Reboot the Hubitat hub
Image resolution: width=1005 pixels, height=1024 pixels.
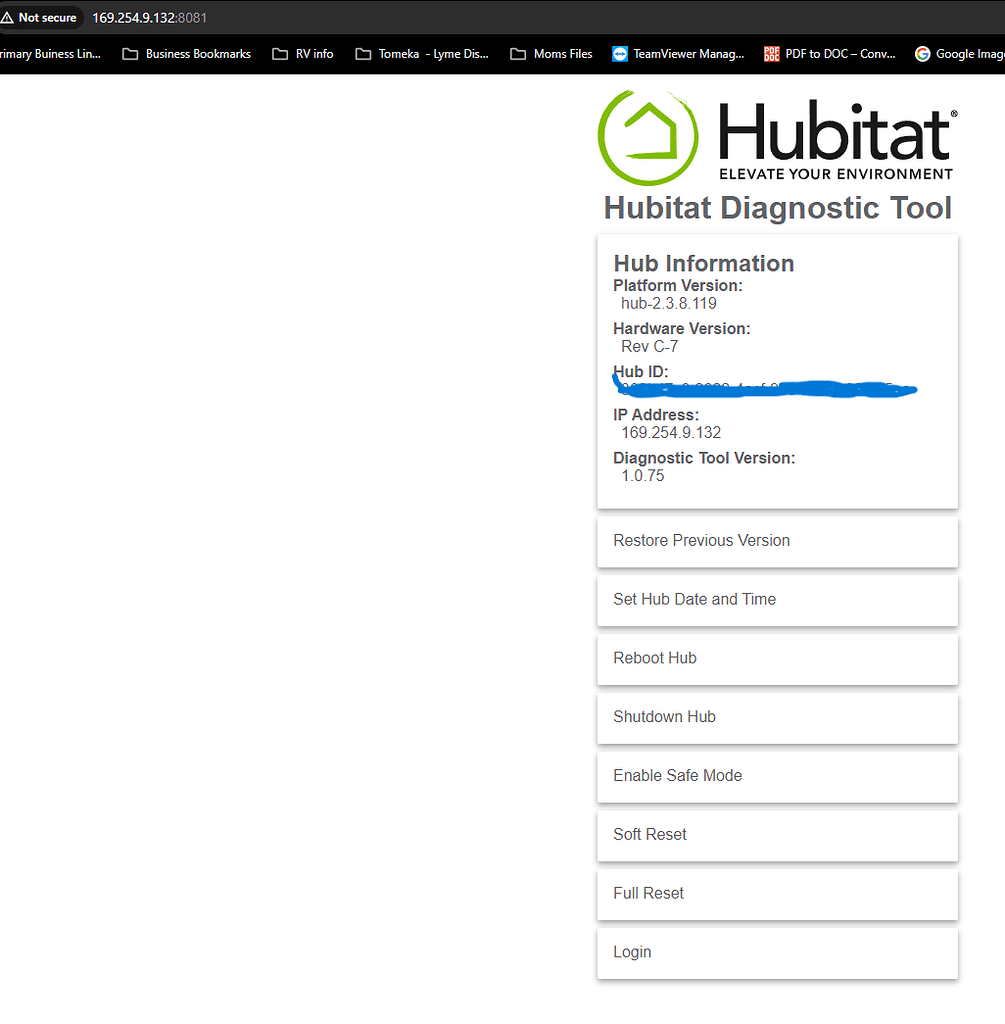pos(777,658)
